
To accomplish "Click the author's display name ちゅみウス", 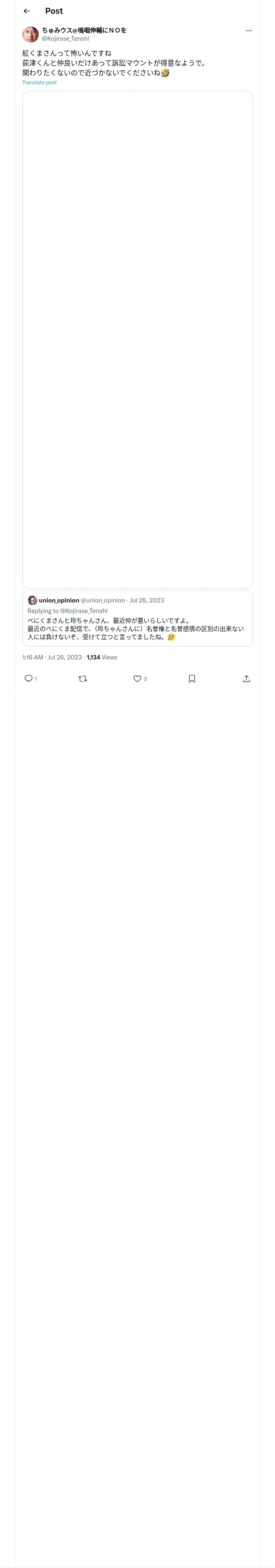I will tap(84, 30).
